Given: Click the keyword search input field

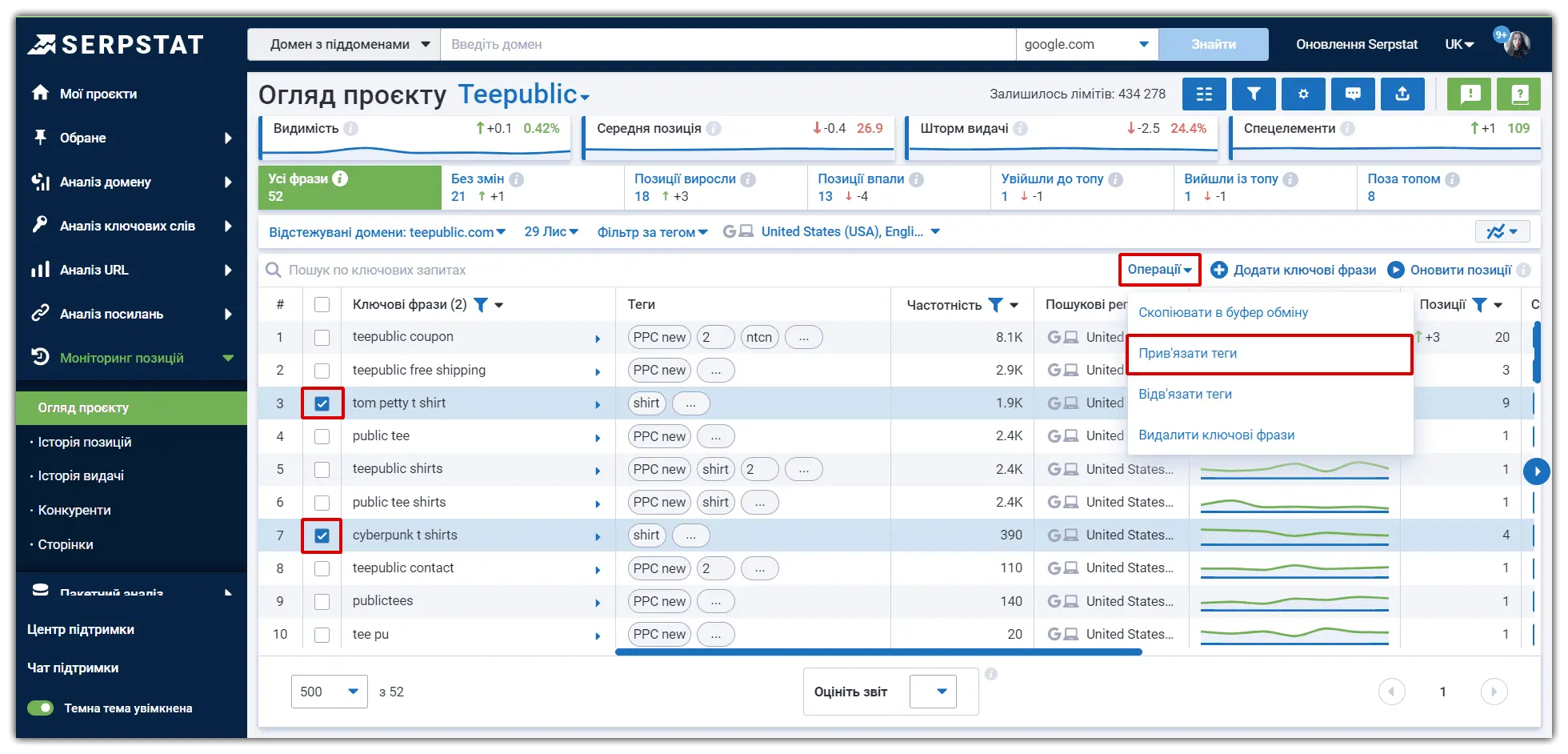Looking at the screenshot, I should 688,270.
